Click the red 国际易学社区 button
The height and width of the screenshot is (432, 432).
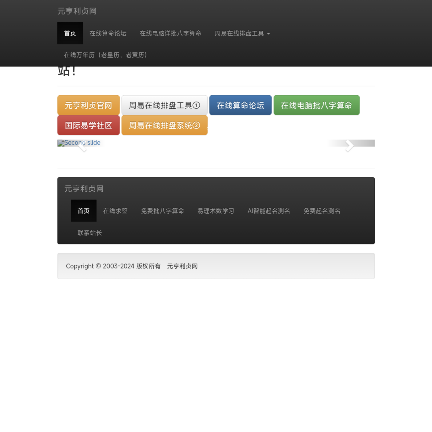pos(88,125)
